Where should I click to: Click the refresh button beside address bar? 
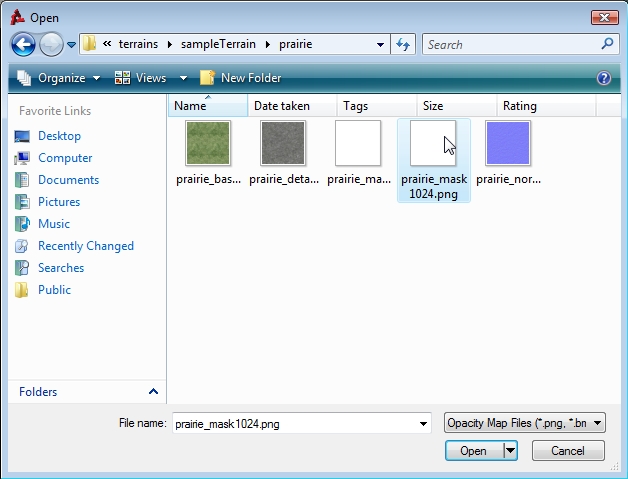pyautogui.click(x=403, y=44)
